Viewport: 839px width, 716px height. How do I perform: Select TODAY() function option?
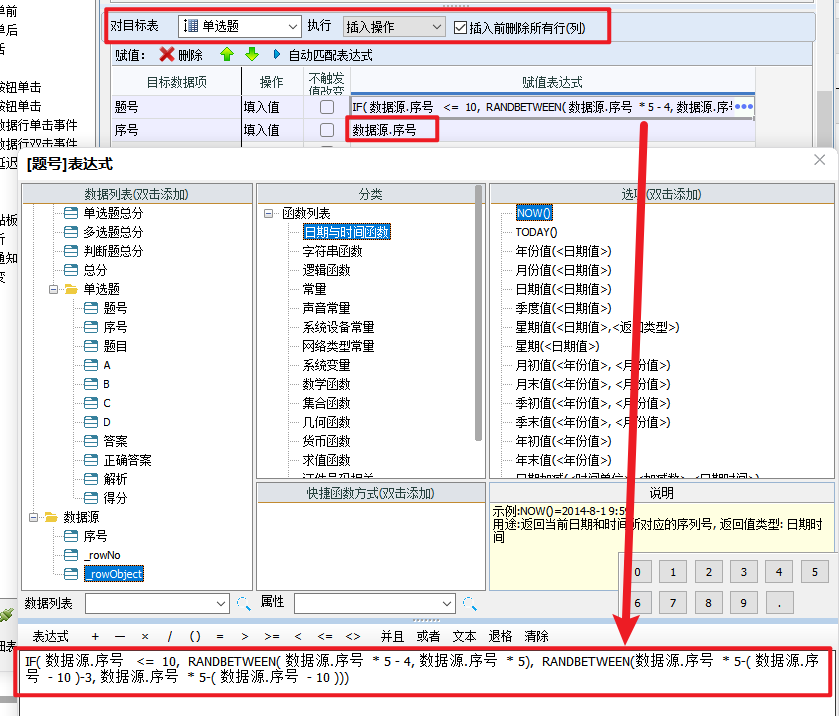click(536, 232)
